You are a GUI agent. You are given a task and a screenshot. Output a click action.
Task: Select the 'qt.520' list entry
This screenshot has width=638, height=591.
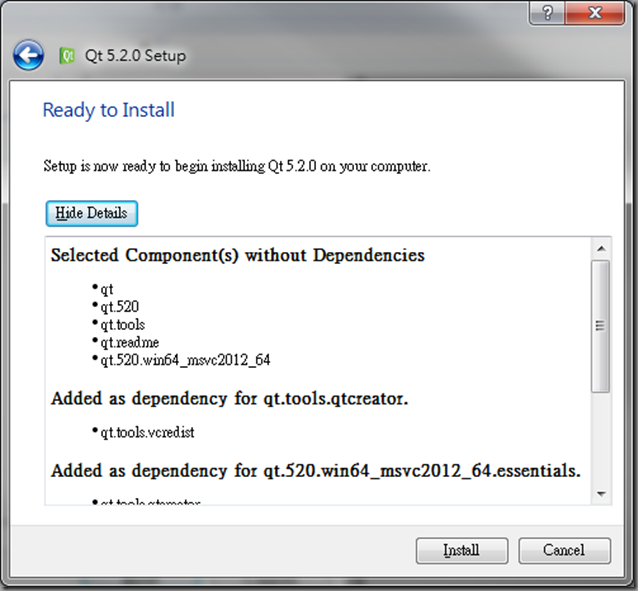pyautogui.click(x=120, y=306)
